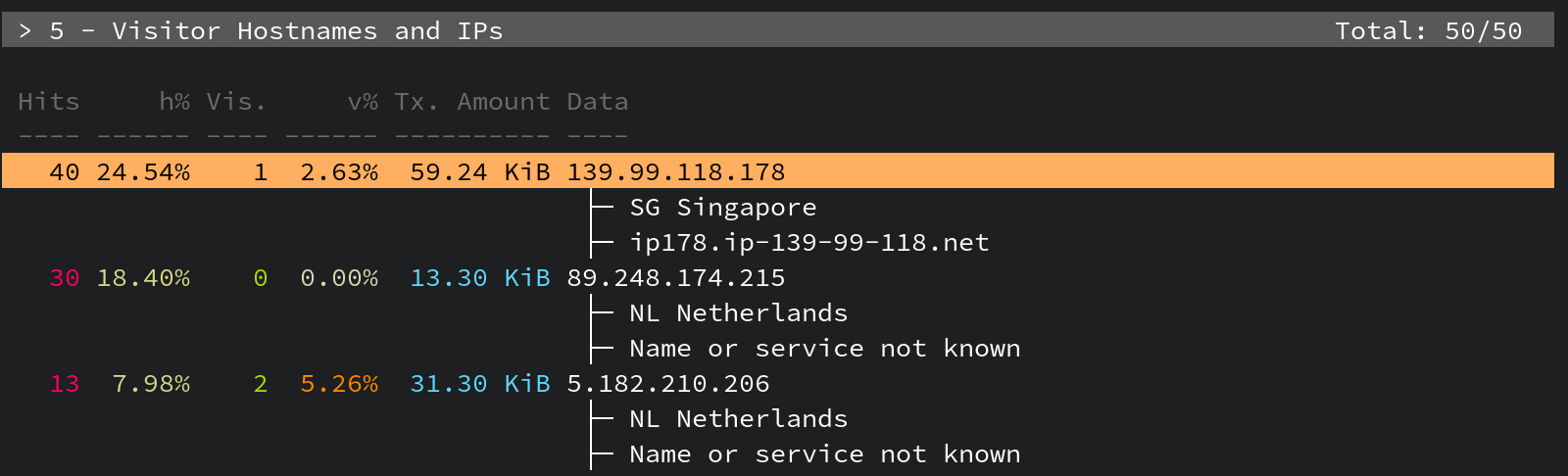This screenshot has height=476, width=1568.
Task: Click the Total: 50/50 counter
Action: pos(1428,31)
